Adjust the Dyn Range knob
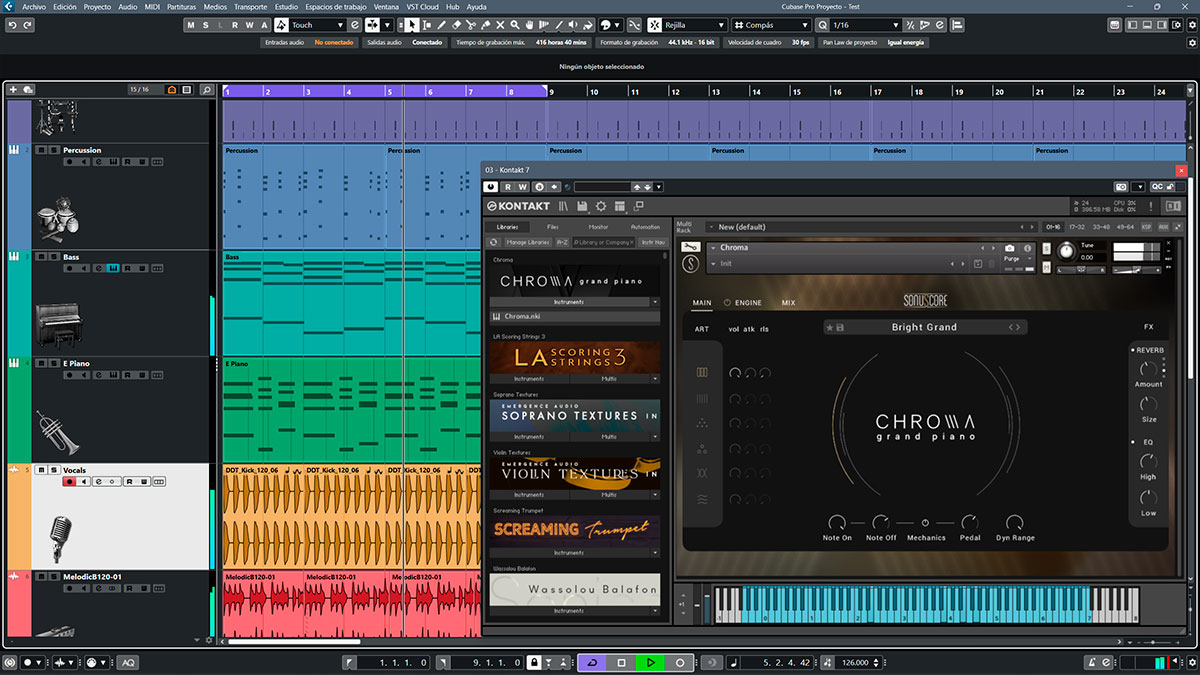The height and width of the screenshot is (675, 1200). pyautogui.click(x=1015, y=522)
